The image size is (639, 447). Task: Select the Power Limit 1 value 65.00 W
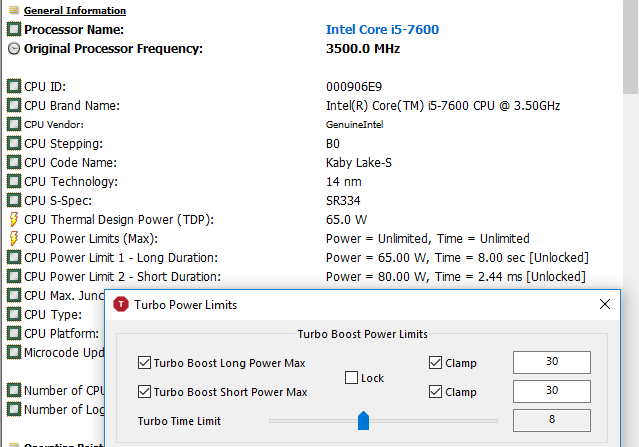click(457, 258)
